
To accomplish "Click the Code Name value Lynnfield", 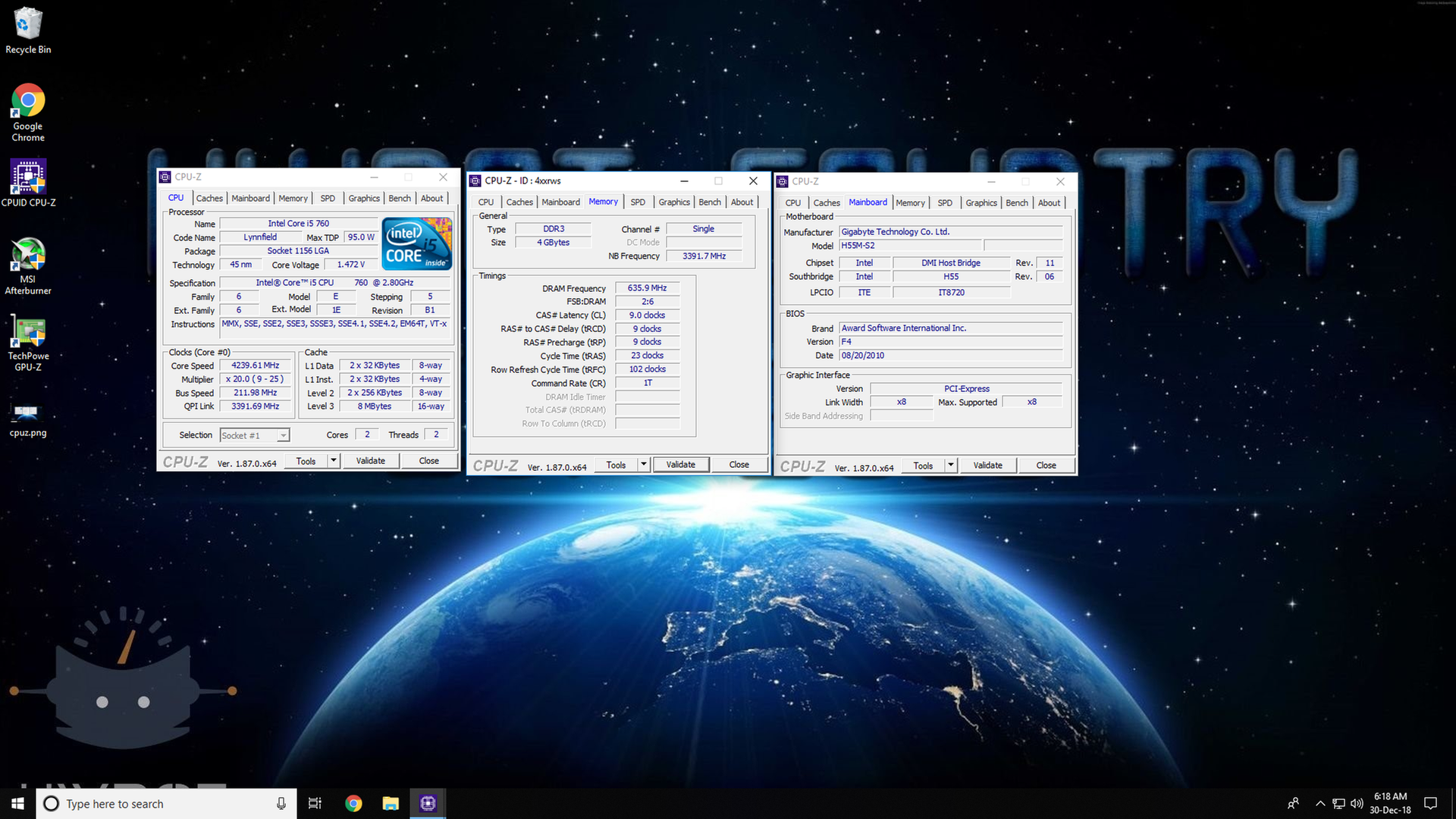I will tap(260, 237).
